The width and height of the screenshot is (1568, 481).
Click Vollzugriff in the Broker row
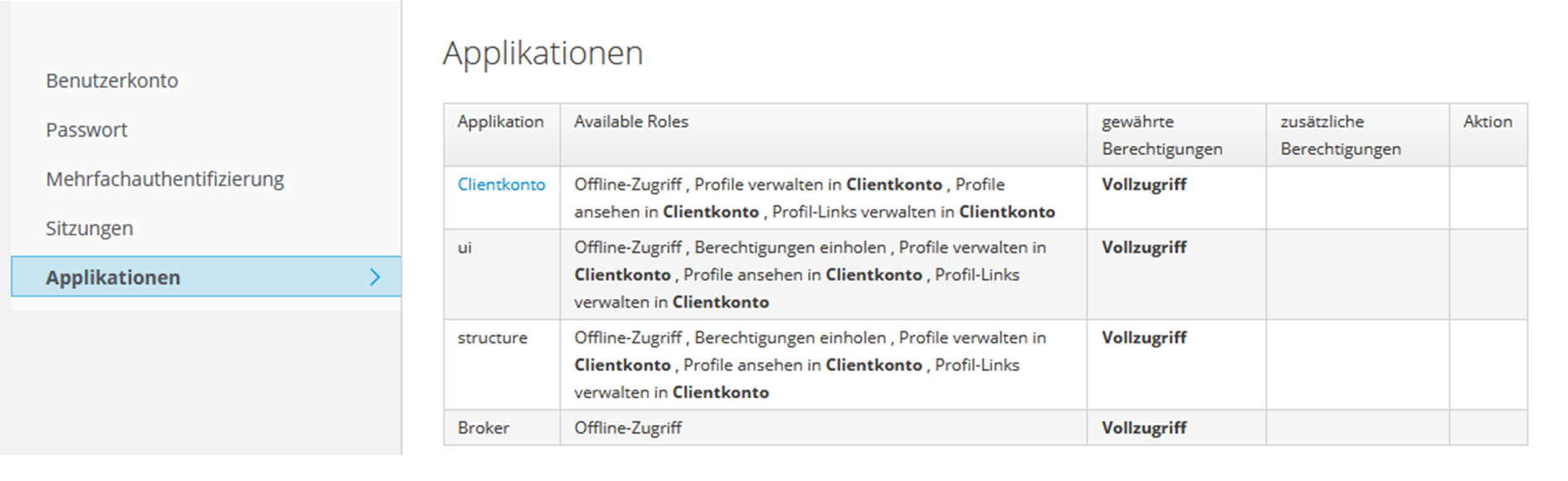tap(1143, 428)
